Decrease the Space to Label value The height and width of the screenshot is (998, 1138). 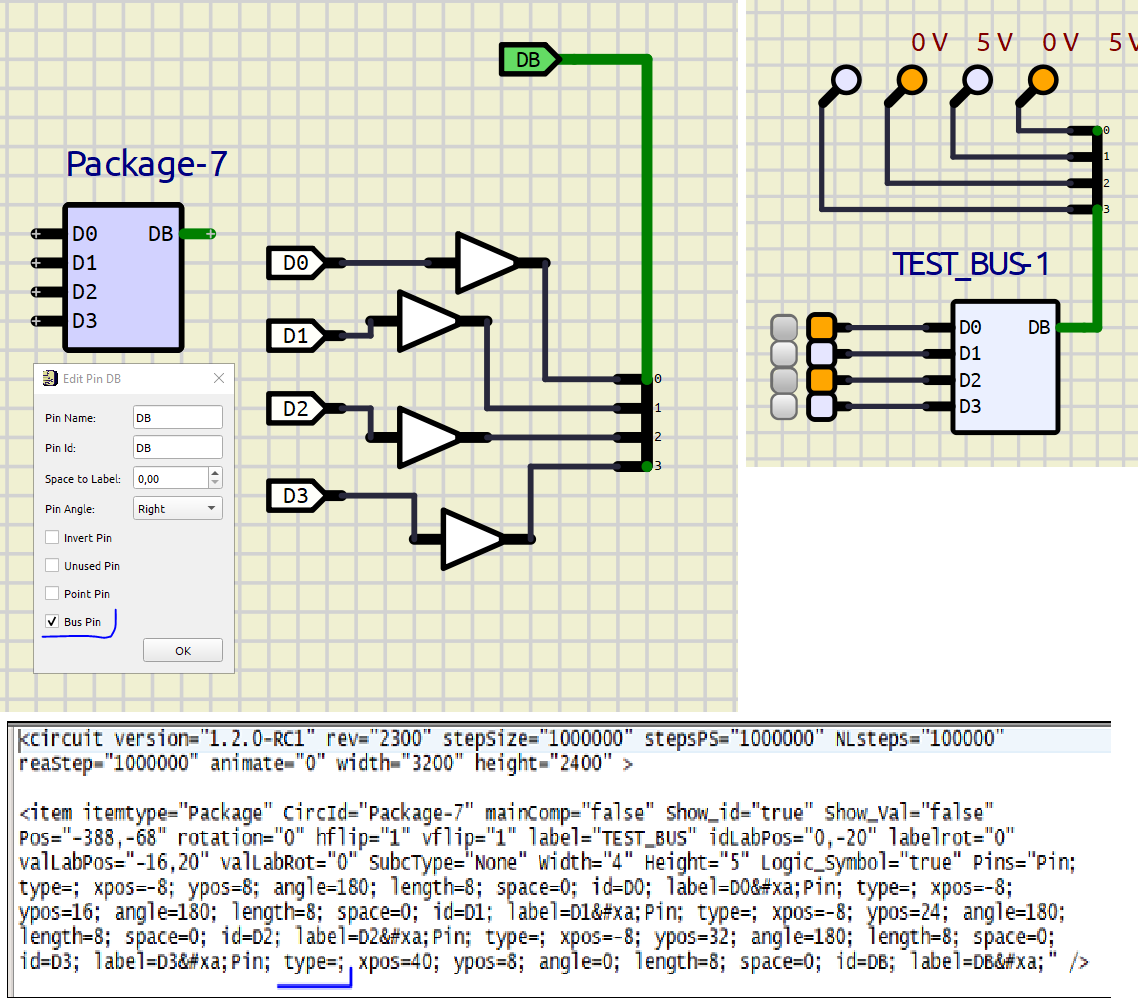point(215,483)
